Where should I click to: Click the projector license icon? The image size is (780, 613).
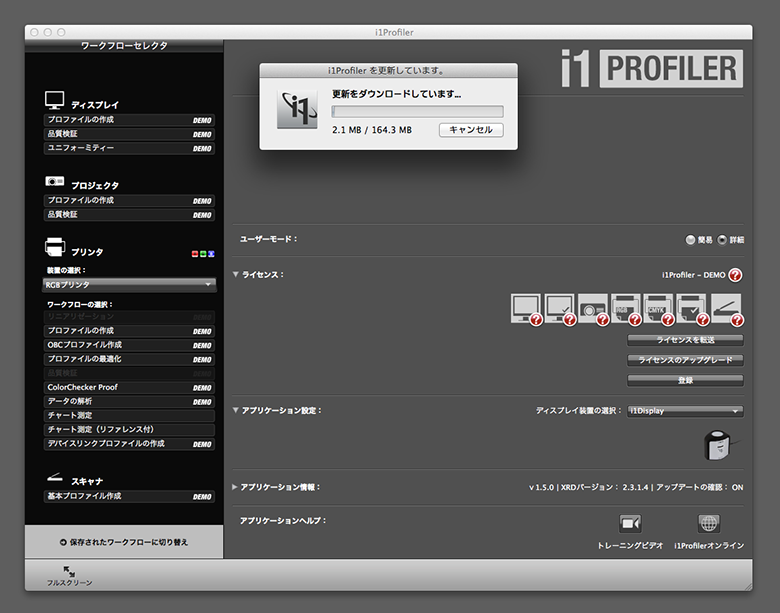tap(593, 309)
